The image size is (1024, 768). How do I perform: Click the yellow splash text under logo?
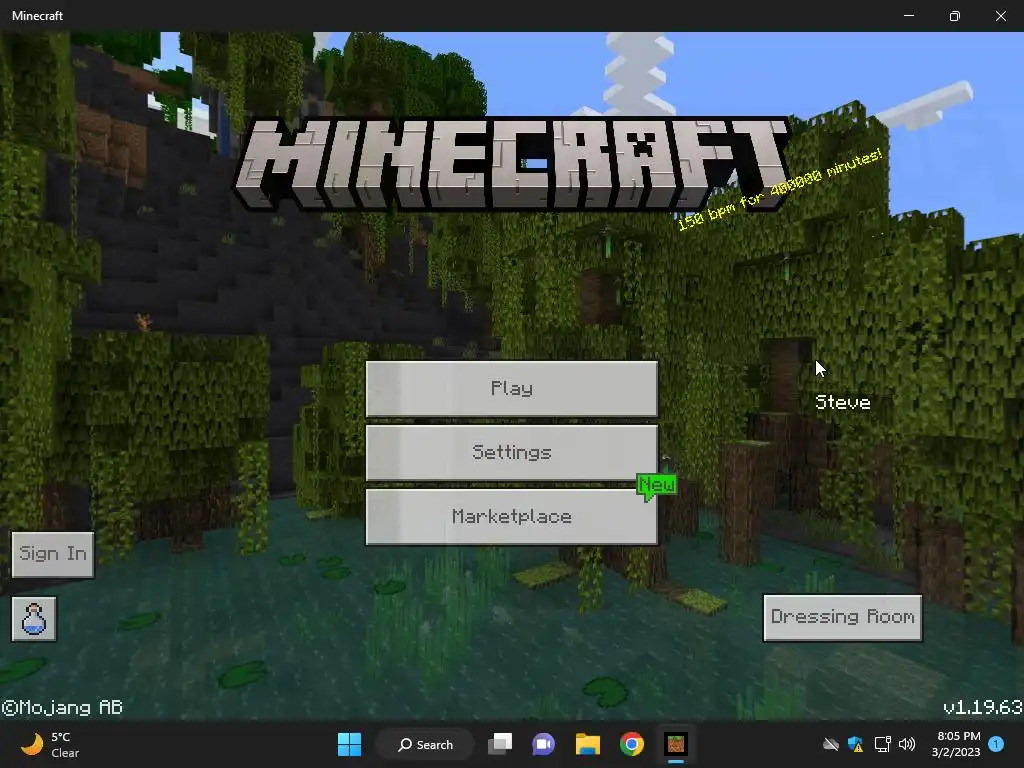tap(780, 189)
